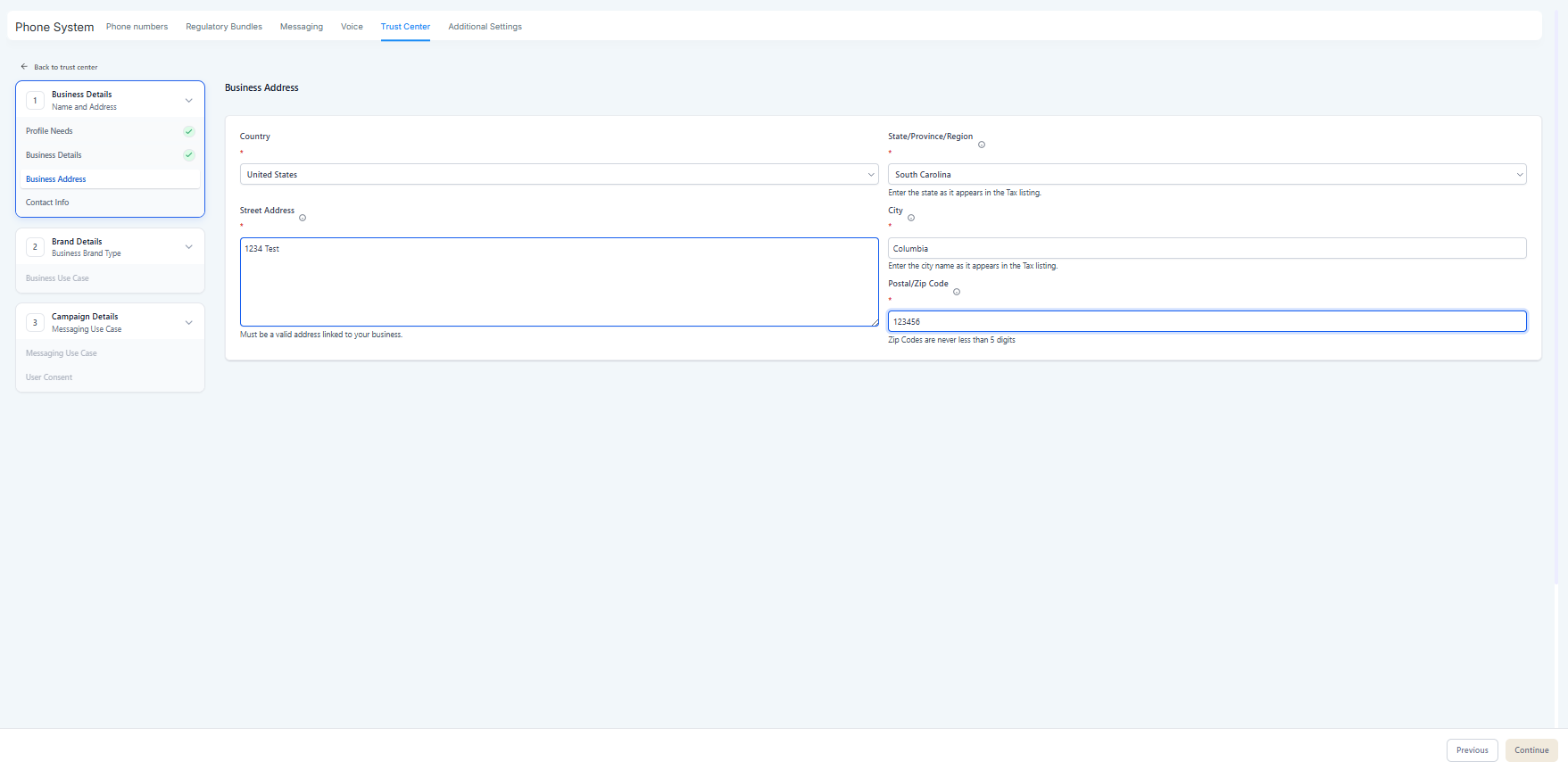This screenshot has height=770, width=1568.
Task: Select the Voice tab
Action: 352,27
